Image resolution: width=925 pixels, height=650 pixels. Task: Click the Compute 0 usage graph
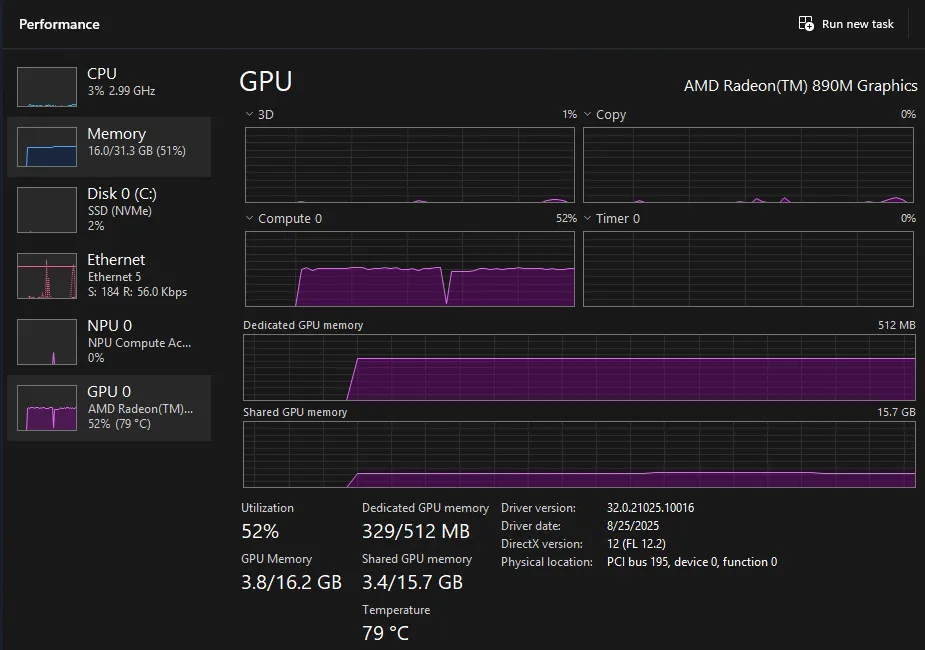[x=410, y=269]
